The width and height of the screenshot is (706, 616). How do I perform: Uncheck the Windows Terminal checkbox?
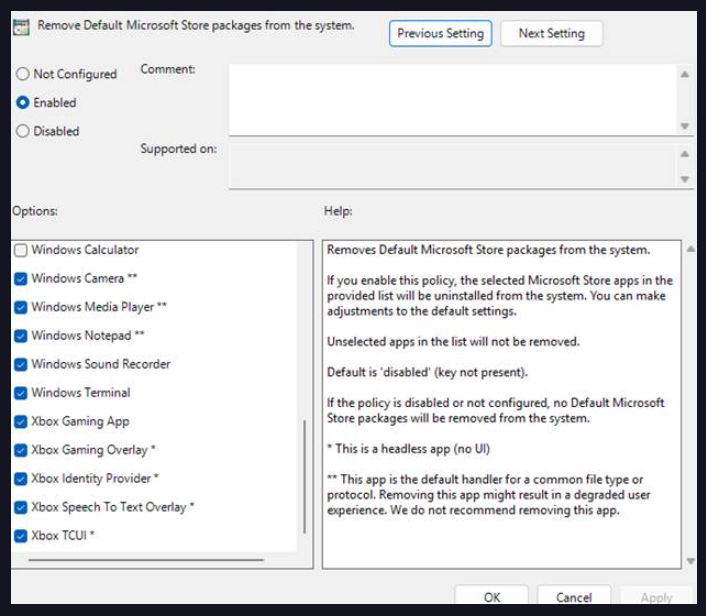click(21, 393)
